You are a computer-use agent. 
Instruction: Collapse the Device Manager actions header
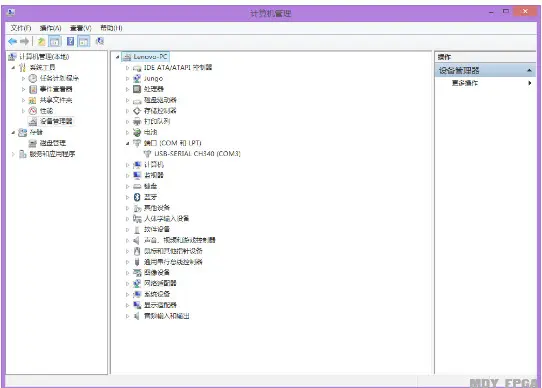(x=529, y=71)
